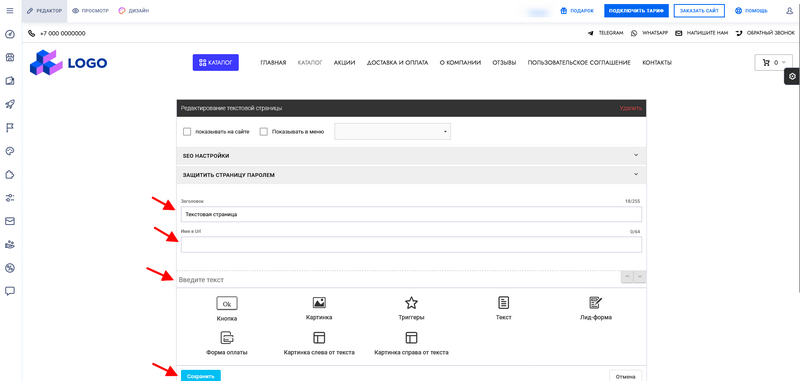Switch to Просмотр tab

click(90, 11)
